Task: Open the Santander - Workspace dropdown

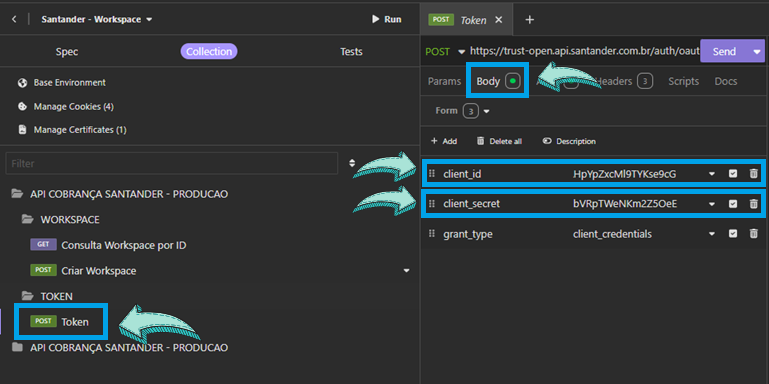Action: point(97,20)
